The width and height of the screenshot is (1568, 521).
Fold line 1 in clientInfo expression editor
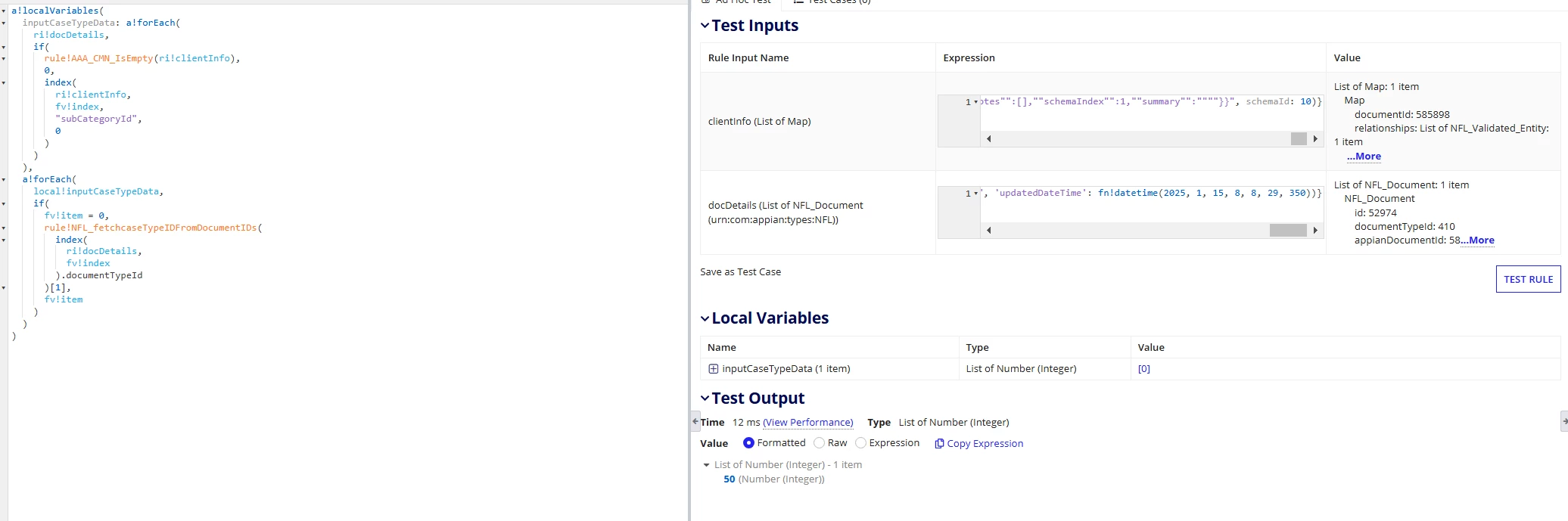tap(975, 102)
